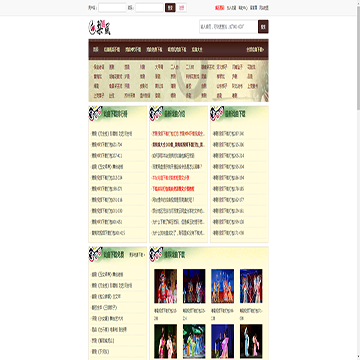
Task: Click the opera mask icon in first list panel header
Action: 95,114
